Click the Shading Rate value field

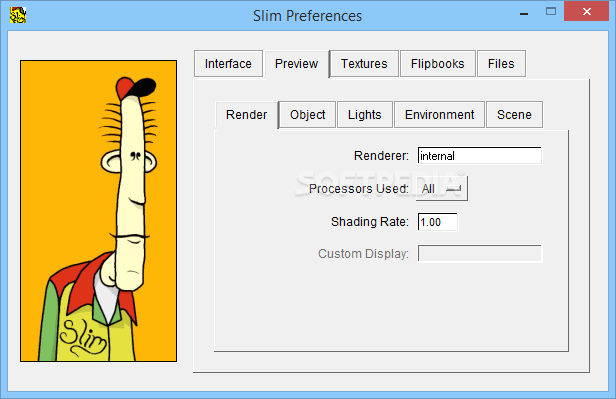tap(438, 222)
